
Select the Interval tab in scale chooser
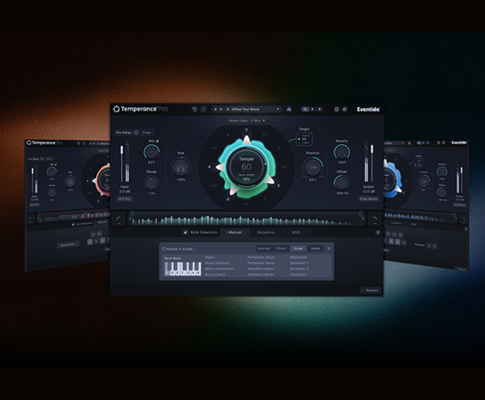coord(264,249)
